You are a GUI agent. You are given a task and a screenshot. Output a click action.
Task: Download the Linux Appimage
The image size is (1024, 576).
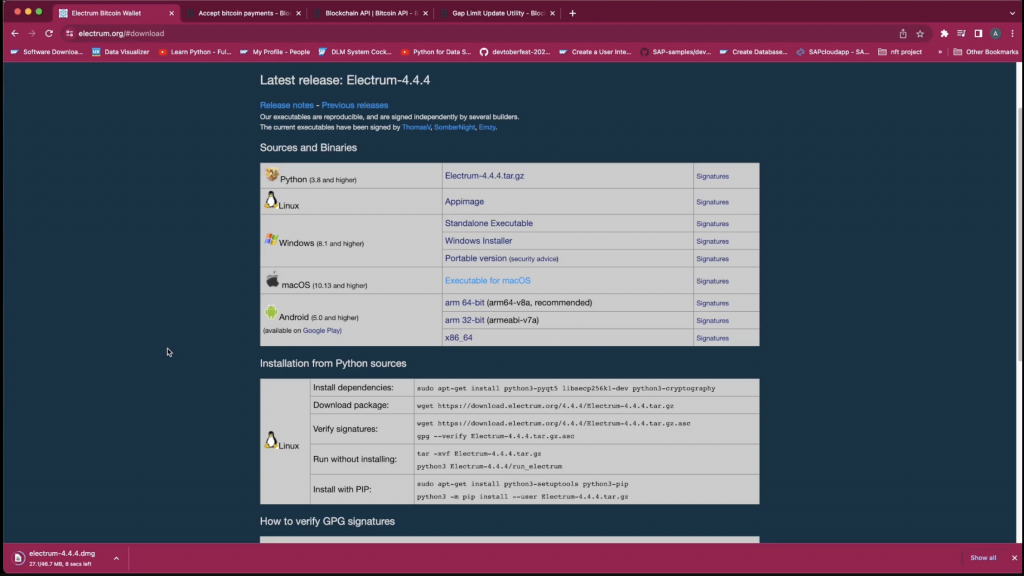[x=464, y=202]
